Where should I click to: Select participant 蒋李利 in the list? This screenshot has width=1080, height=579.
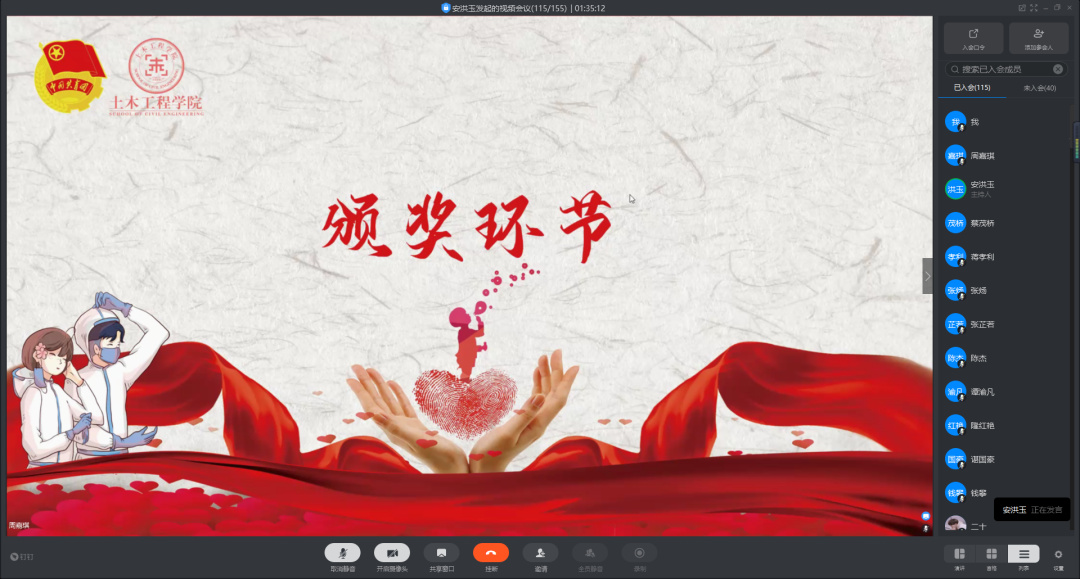point(1006,257)
